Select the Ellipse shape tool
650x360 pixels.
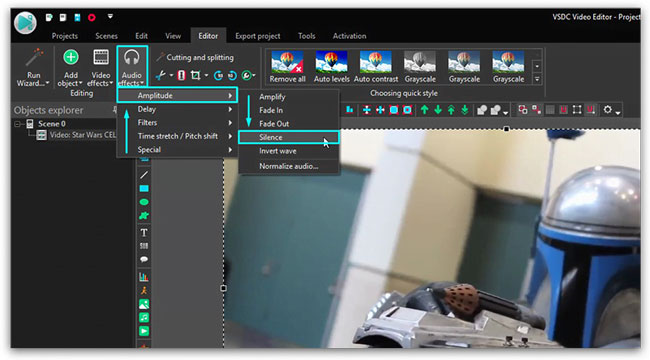pos(144,202)
